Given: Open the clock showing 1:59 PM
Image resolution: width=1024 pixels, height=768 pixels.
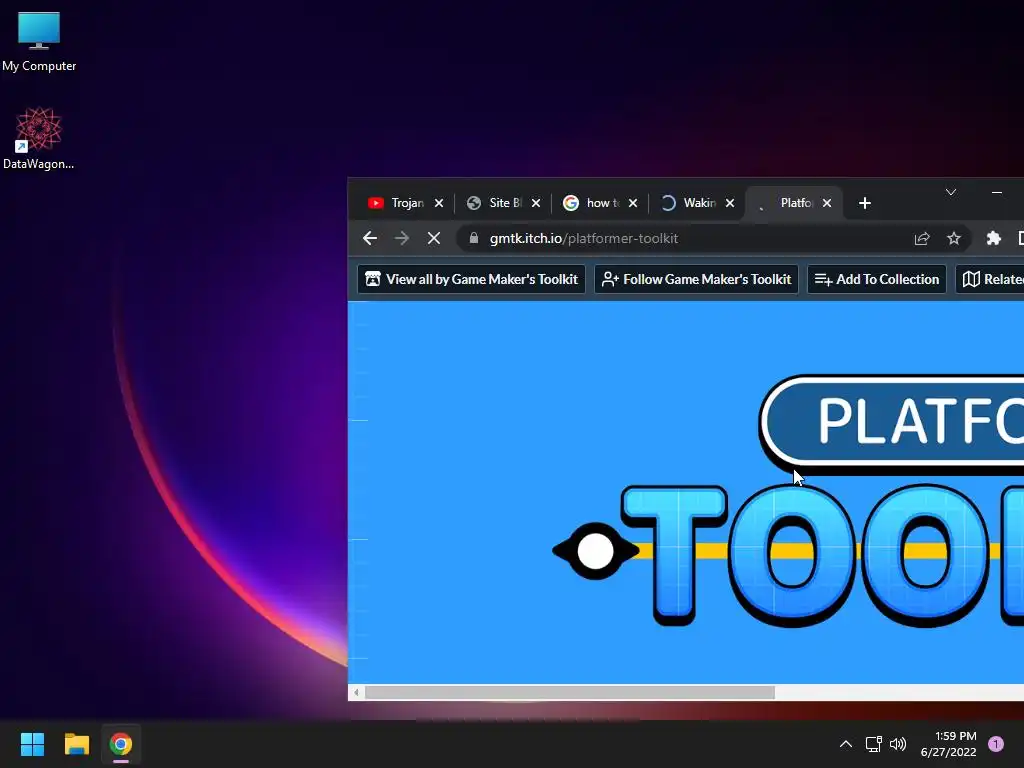Looking at the screenshot, I should (x=949, y=744).
